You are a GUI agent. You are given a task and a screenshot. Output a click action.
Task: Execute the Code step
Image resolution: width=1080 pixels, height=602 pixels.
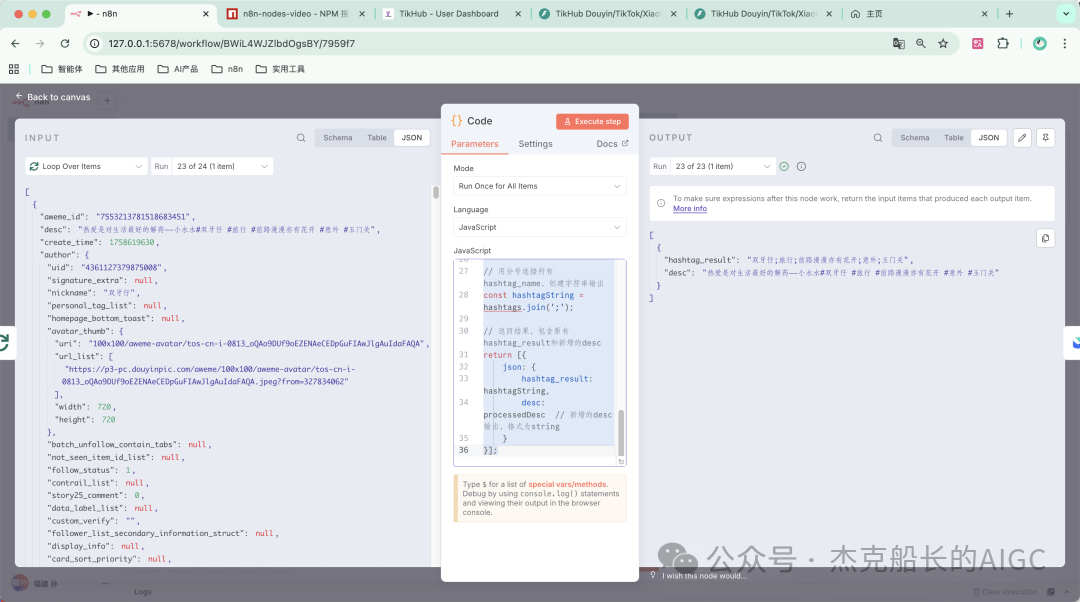click(592, 121)
